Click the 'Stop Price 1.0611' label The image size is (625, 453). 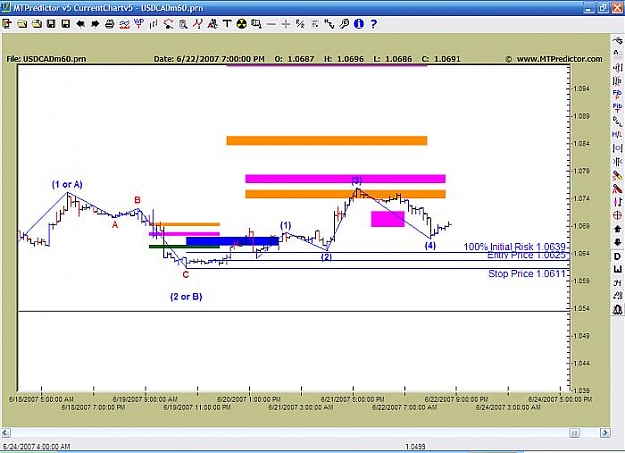(527, 274)
